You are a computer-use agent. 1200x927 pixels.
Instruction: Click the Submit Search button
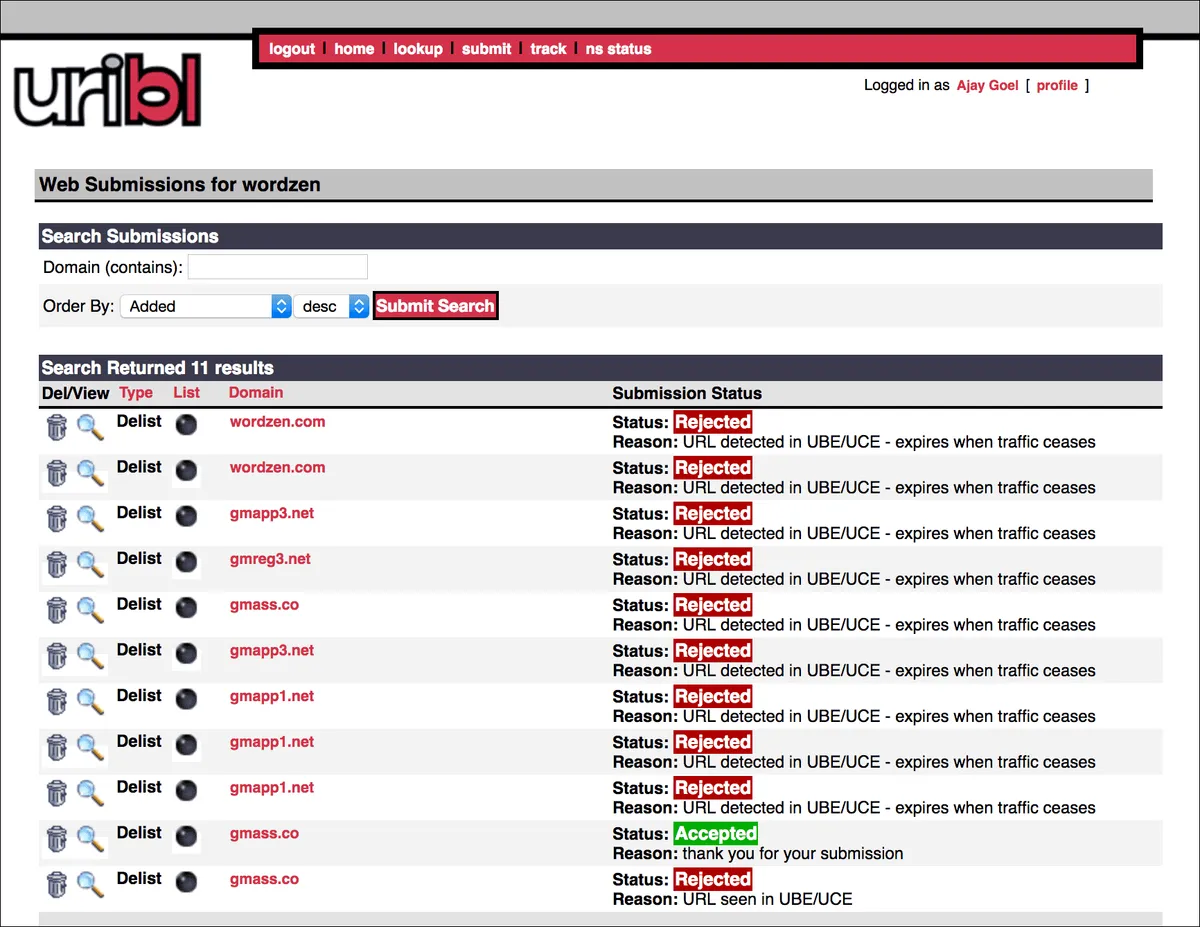[x=435, y=306]
